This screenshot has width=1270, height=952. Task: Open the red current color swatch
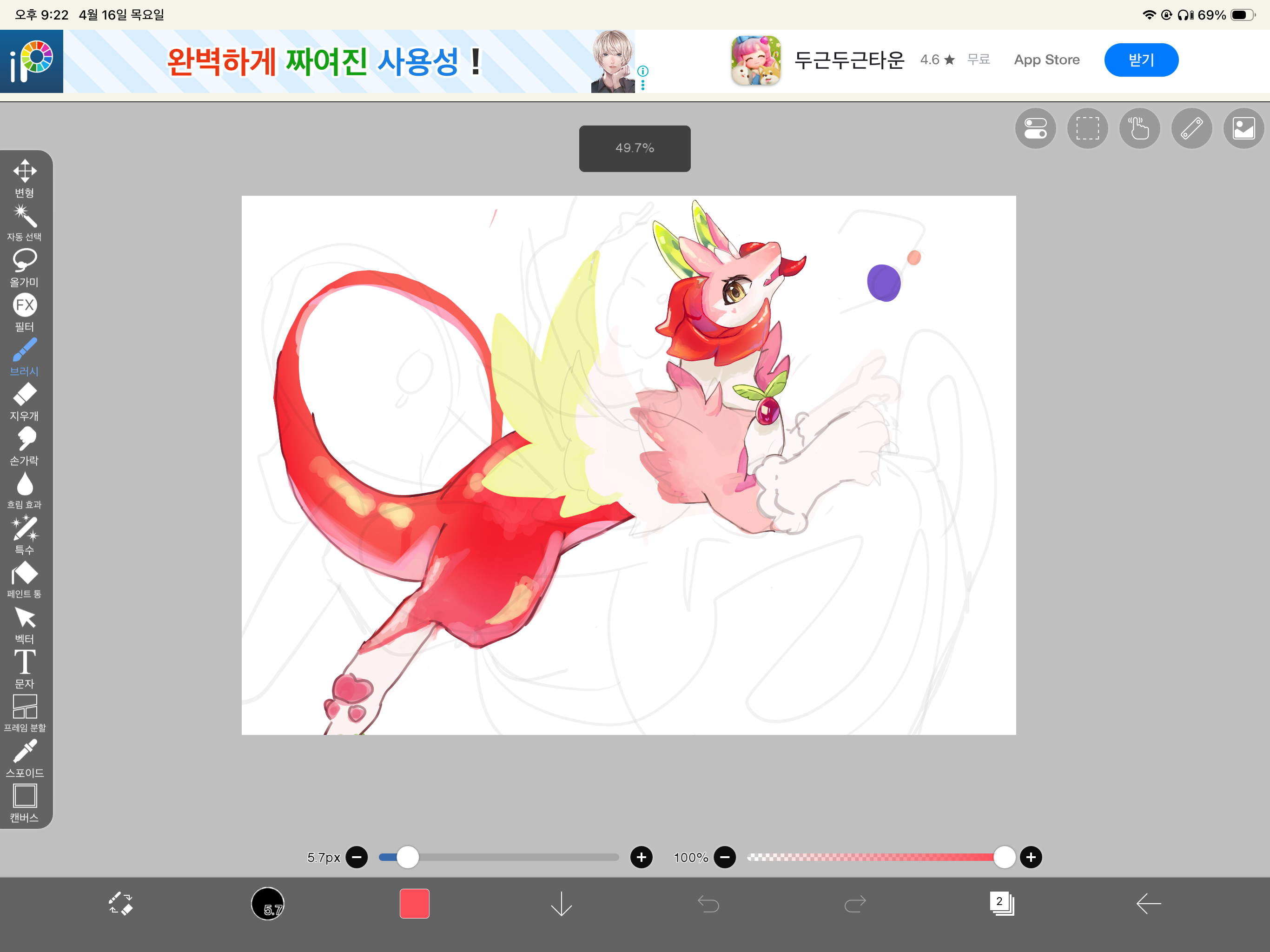(414, 903)
